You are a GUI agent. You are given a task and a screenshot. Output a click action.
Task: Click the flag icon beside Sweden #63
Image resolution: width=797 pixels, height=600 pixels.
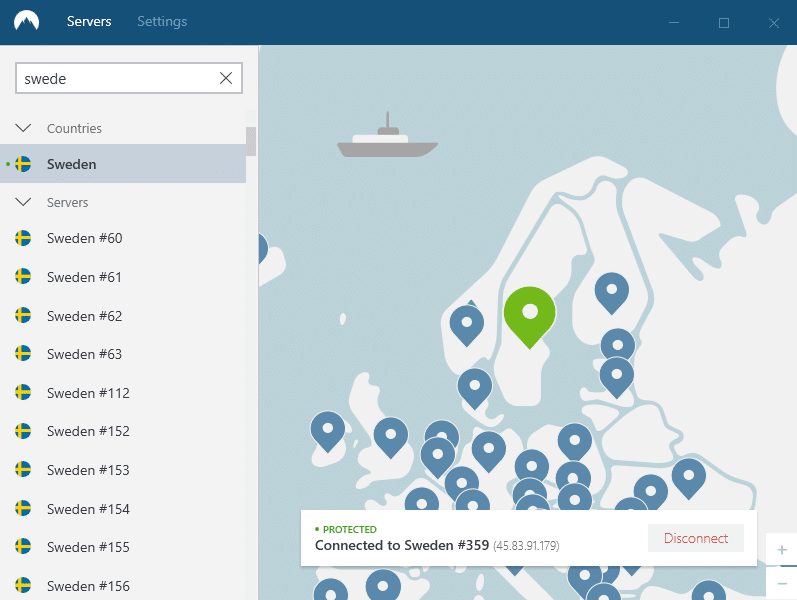[x=23, y=354]
